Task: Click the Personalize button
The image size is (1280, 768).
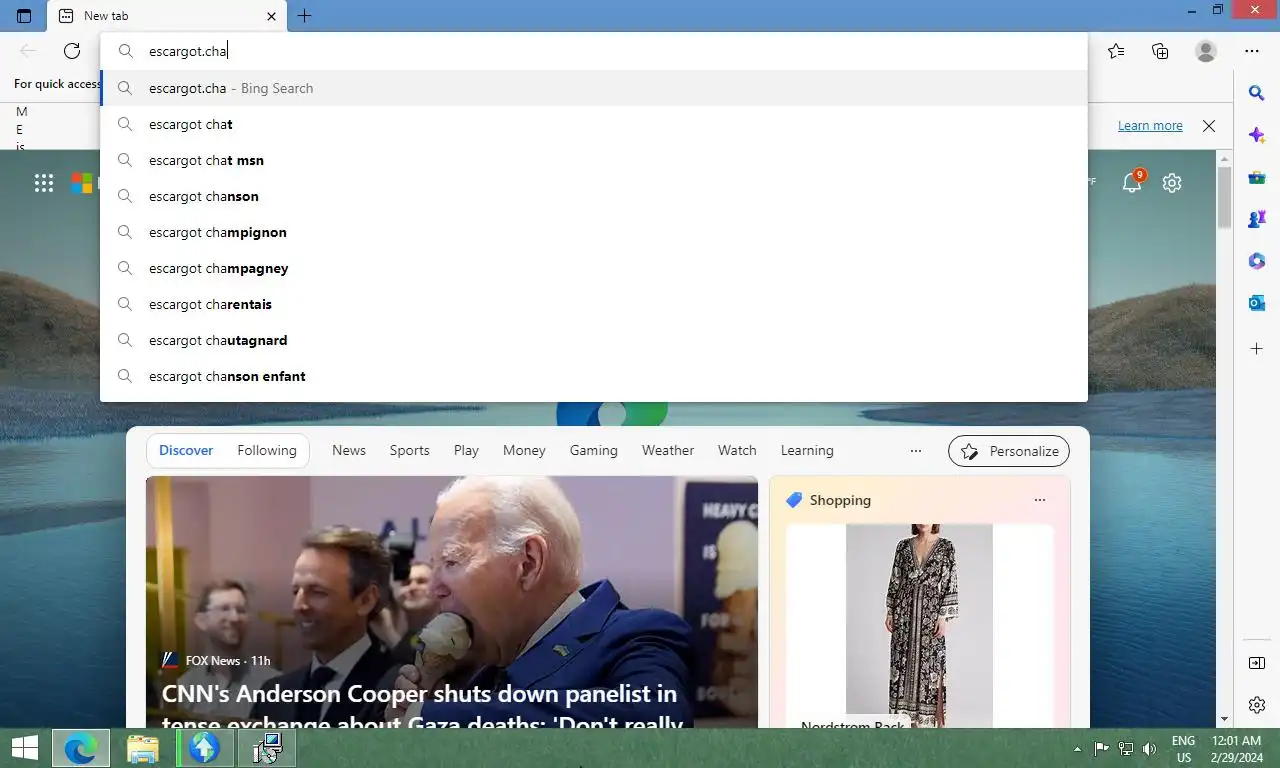Action: point(1009,451)
